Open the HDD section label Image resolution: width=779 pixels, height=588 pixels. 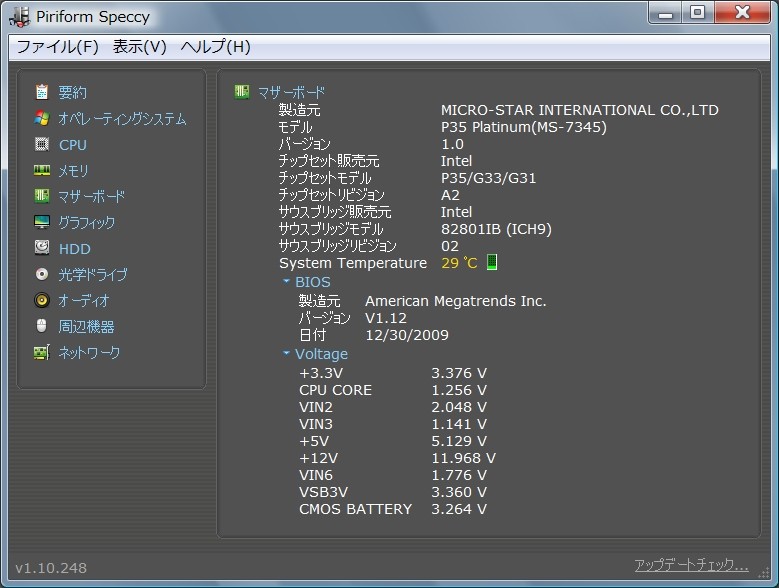[75, 249]
